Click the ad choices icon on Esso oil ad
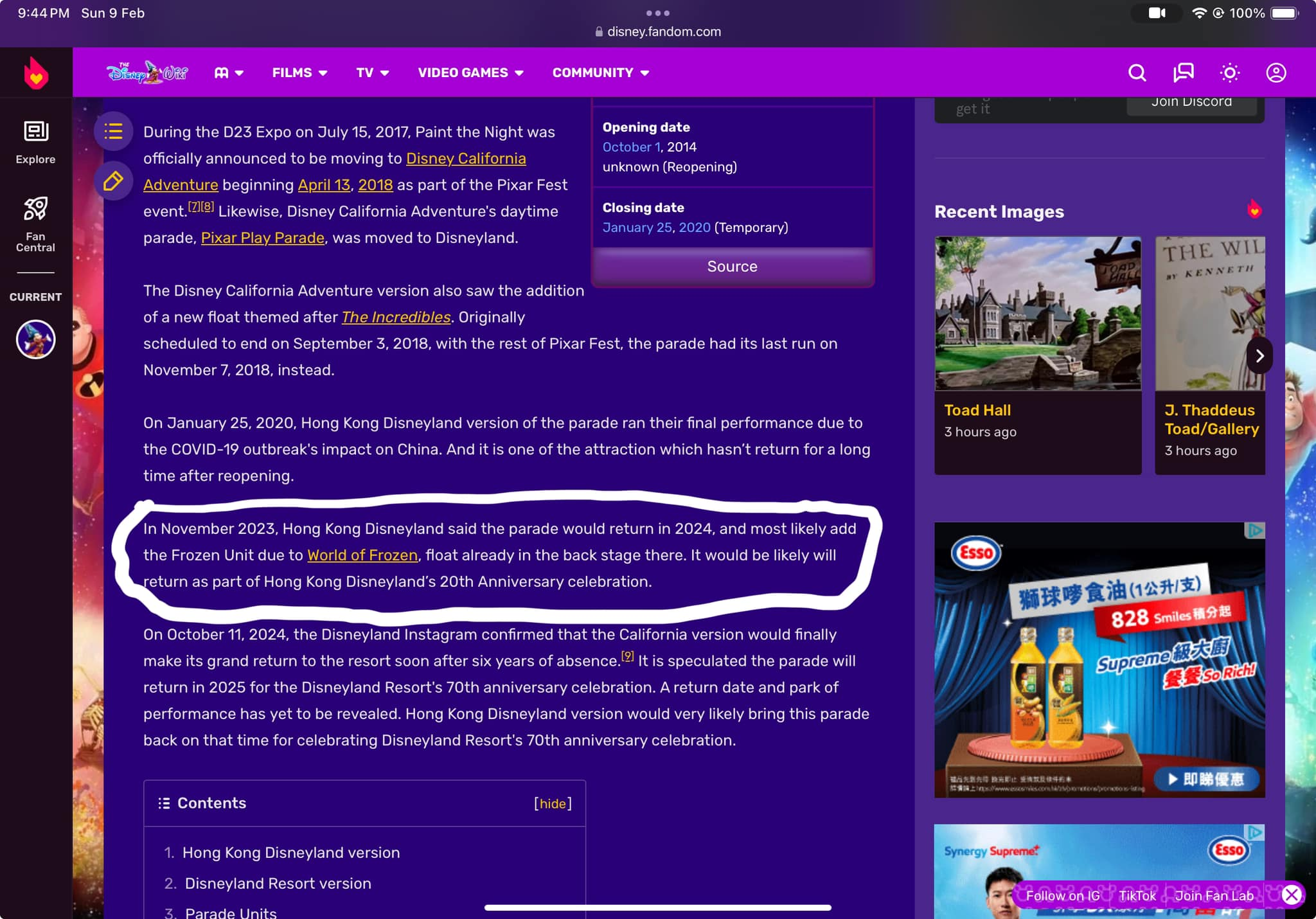 pos(1255,530)
